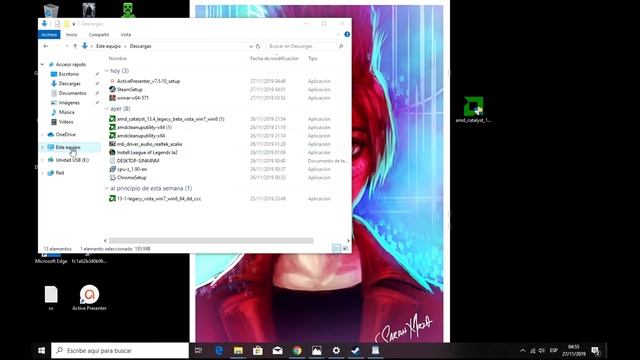The image size is (640, 360).
Task: Select the blank text file on desktop
Action: (x=51, y=298)
